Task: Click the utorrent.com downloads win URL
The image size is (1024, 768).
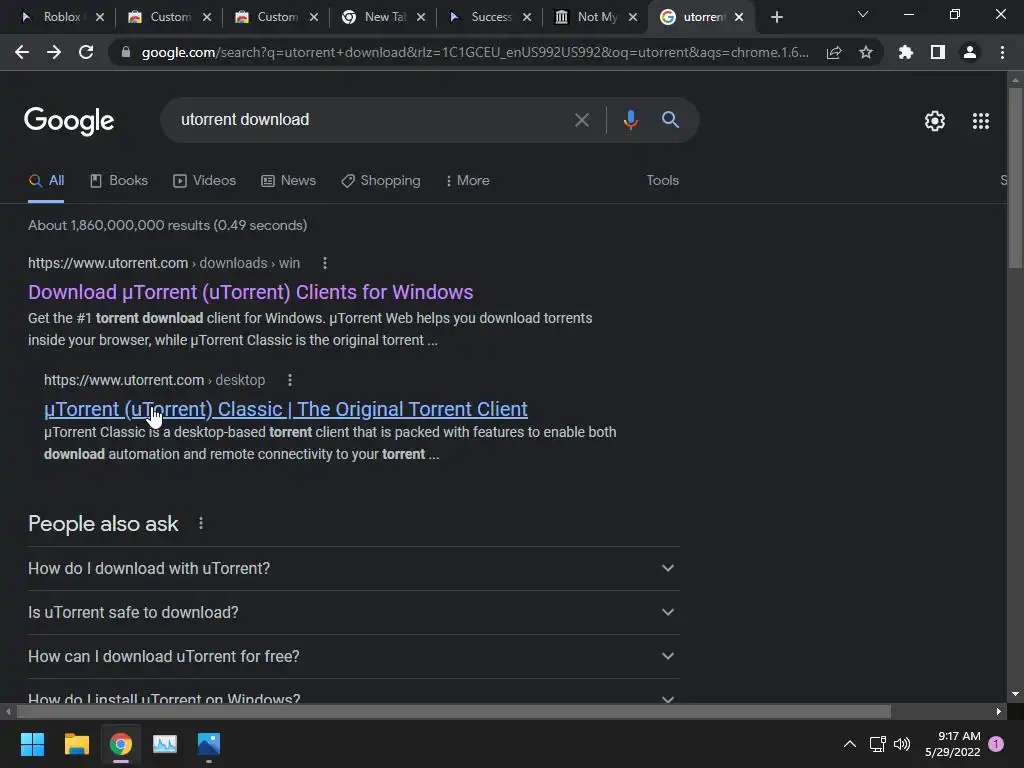Action: coord(164,263)
